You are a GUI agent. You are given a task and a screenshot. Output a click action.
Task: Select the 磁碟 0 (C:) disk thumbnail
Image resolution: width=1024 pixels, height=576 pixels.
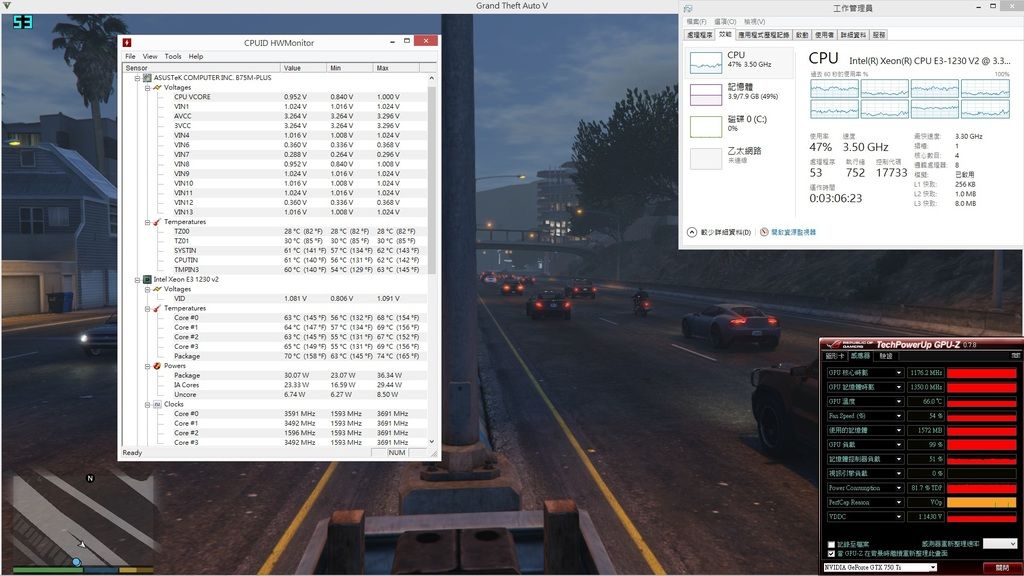[x=706, y=127]
